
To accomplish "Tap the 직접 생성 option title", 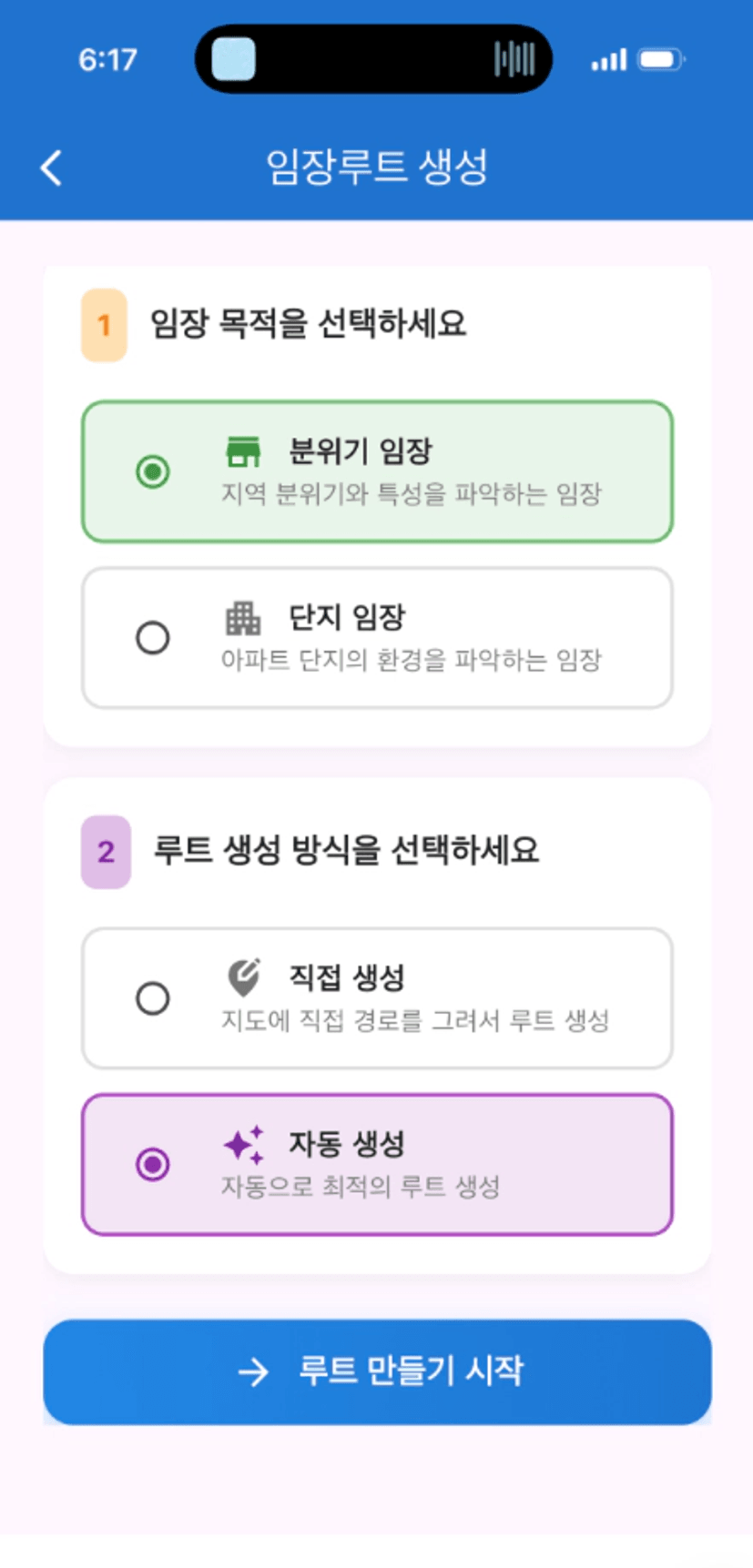I will pos(347,978).
